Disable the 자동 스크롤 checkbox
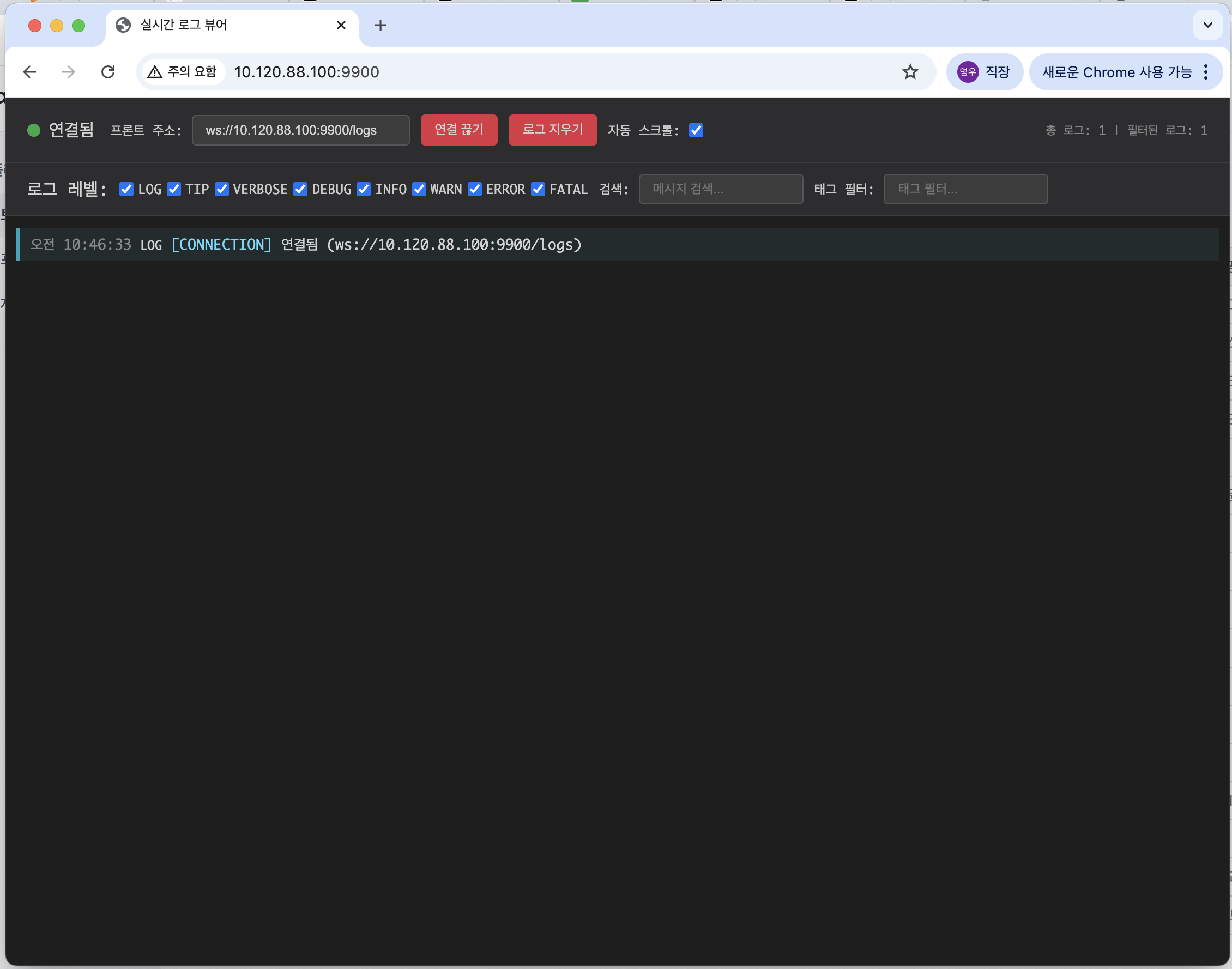The width and height of the screenshot is (1232, 969). [696, 130]
